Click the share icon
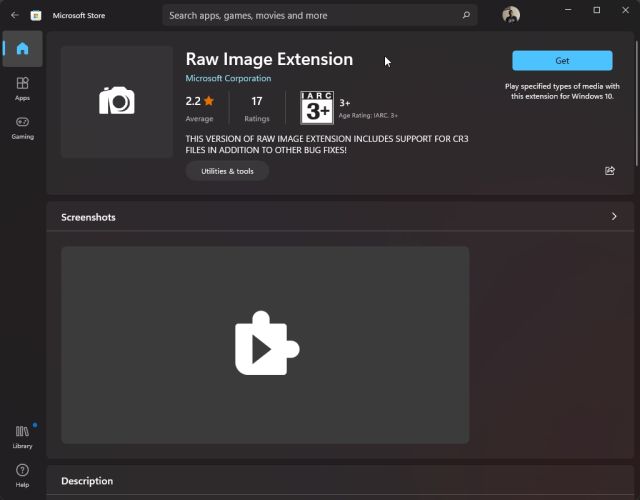This screenshot has width=640, height=500. (610, 171)
